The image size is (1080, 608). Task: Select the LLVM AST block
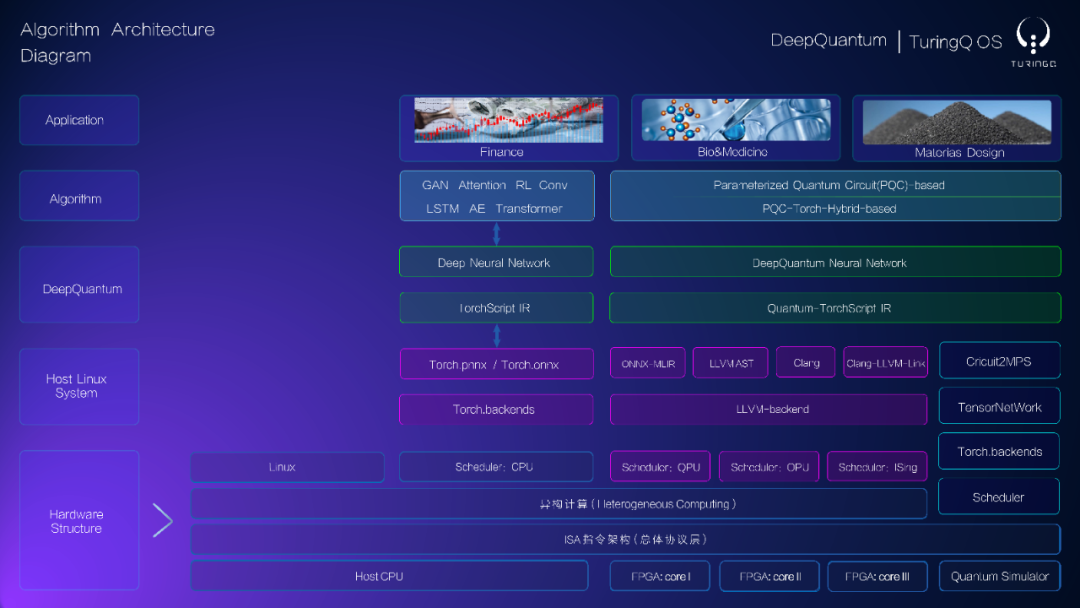(x=730, y=363)
